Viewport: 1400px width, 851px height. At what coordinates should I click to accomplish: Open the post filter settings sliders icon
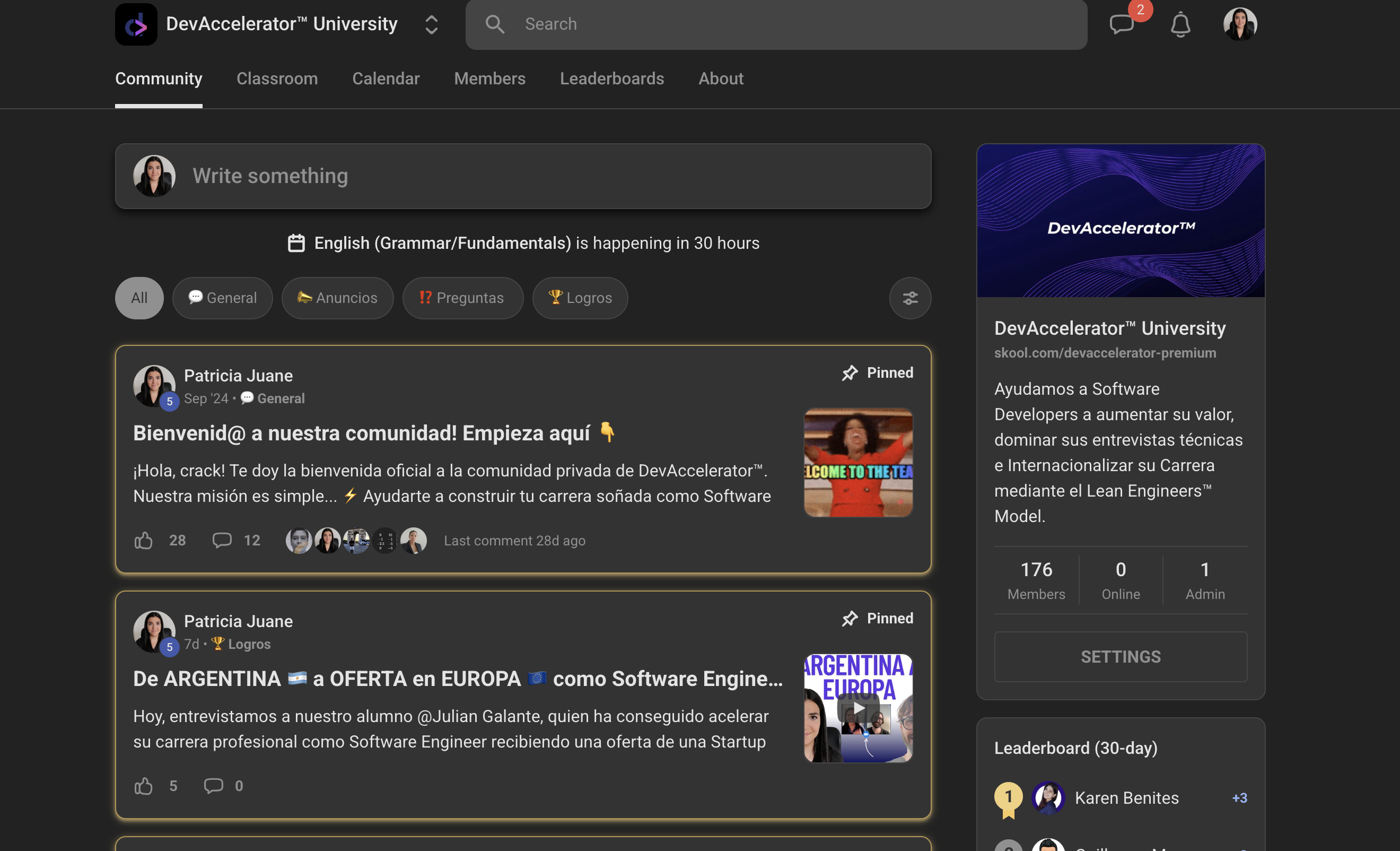click(909, 297)
